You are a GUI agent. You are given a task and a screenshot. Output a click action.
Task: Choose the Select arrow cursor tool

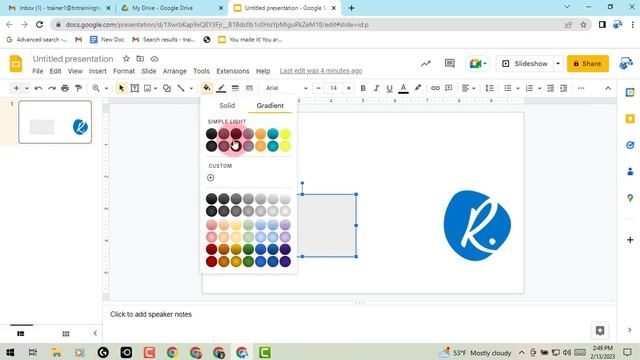pyautogui.click(x=121, y=88)
